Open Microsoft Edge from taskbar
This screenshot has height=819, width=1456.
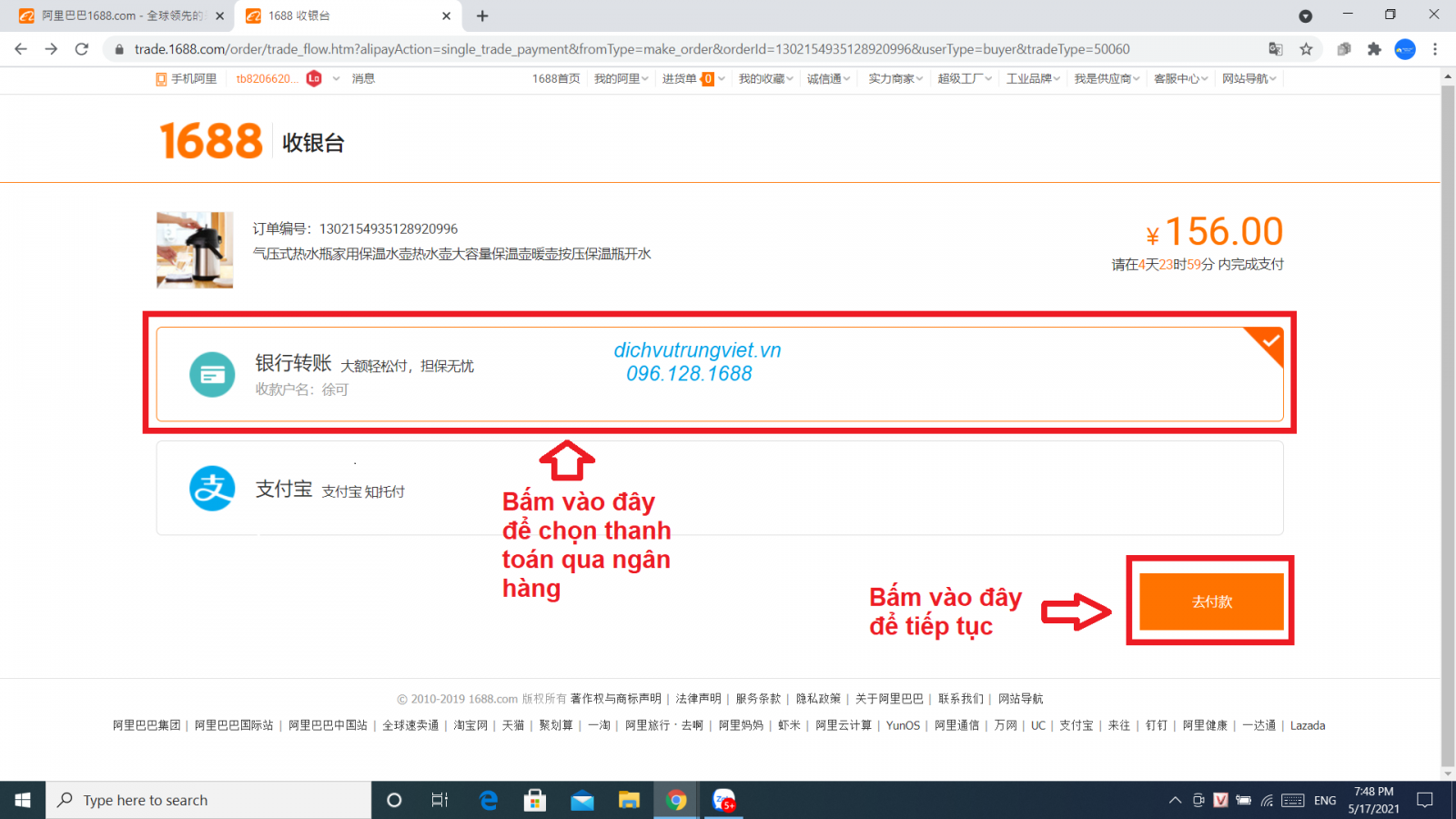(x=489, y=800)
